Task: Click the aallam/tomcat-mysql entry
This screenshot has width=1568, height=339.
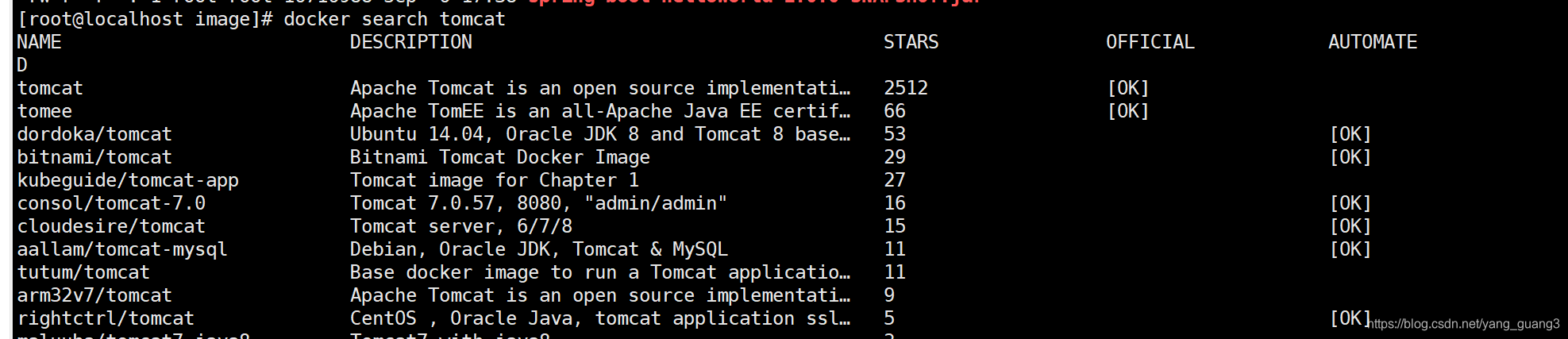Action: tap(122, 249)
